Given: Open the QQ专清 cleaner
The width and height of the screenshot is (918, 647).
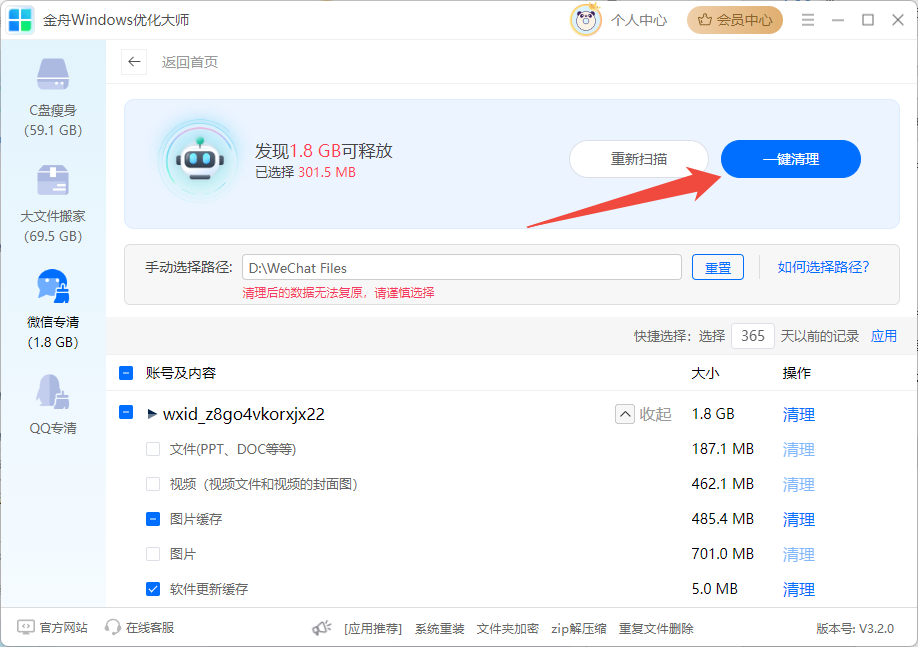Looking at the screenshot, I should pyautogui.click(x=53, y=404).
